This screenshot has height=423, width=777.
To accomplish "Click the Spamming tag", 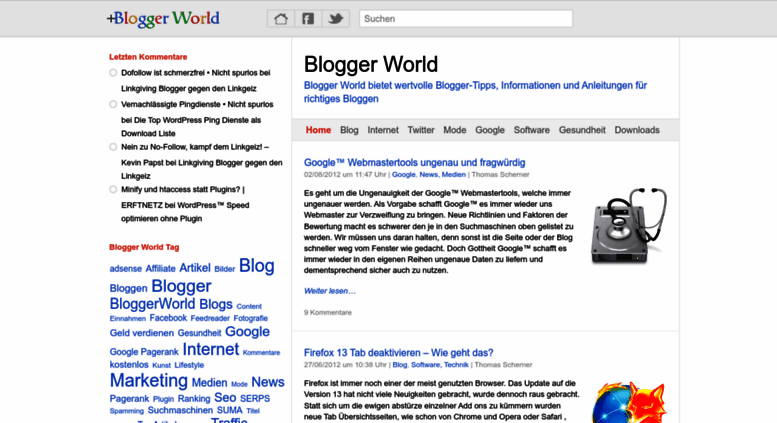I will 127,411.
